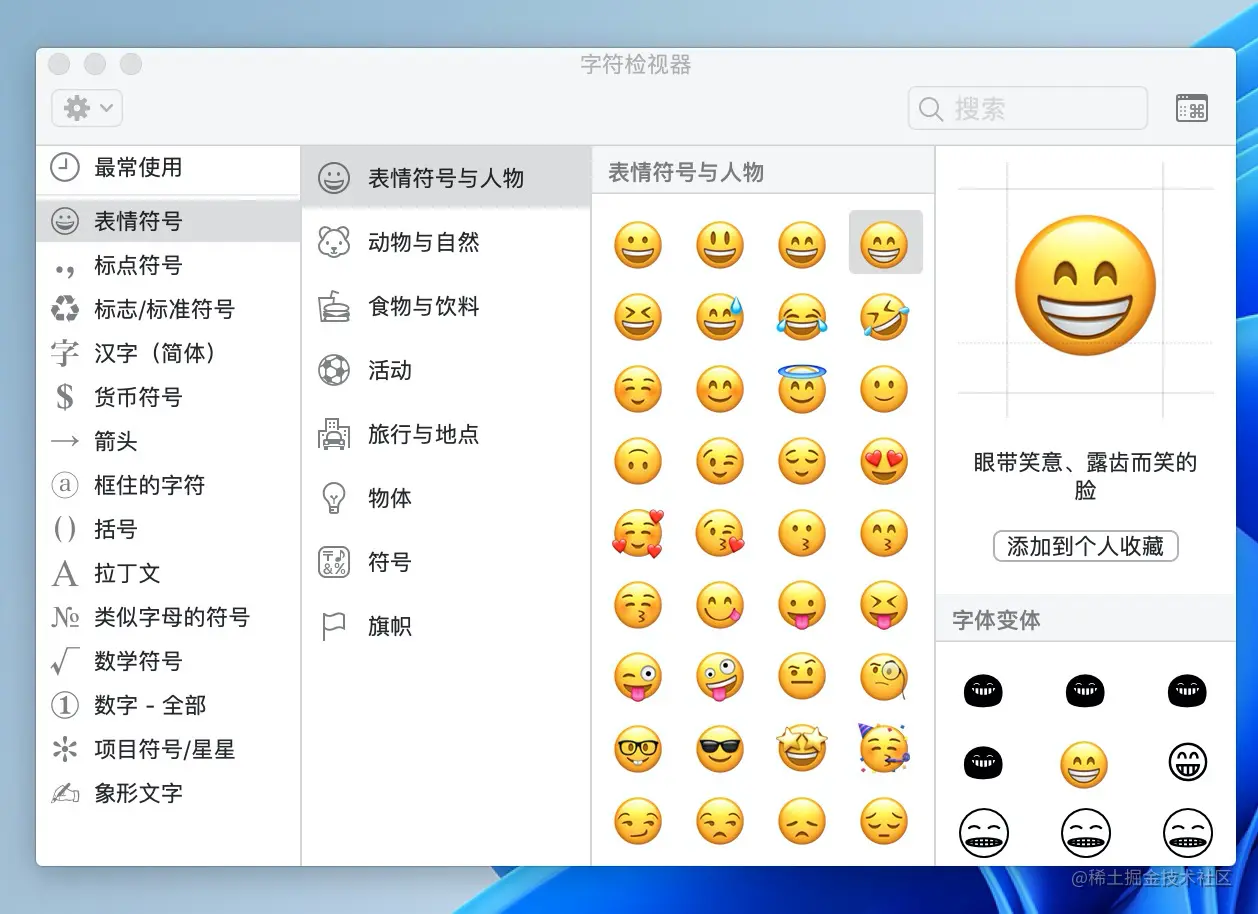
Task: Choose face savoring food emoji
Action: tap(720, 605)
